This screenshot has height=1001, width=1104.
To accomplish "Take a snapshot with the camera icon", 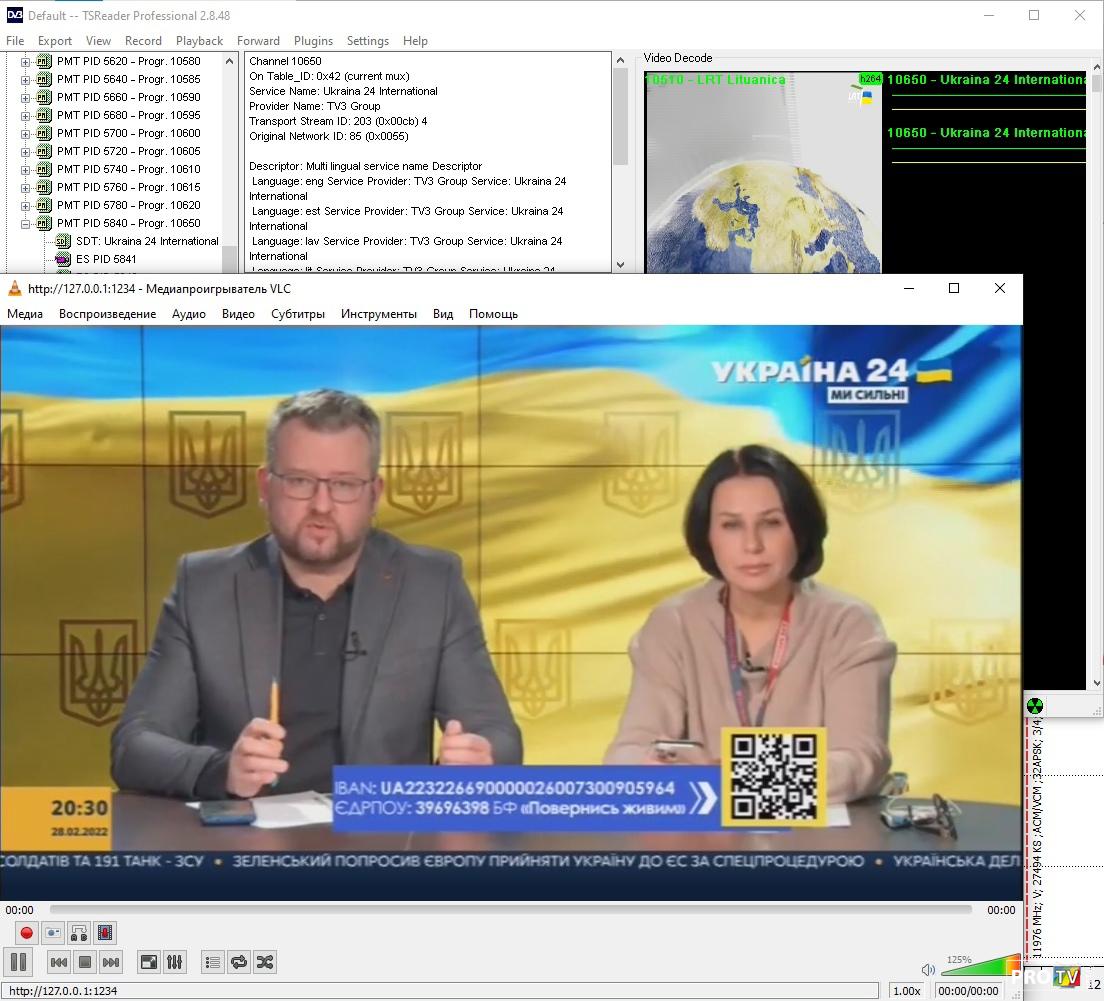I will click(53, 933).
